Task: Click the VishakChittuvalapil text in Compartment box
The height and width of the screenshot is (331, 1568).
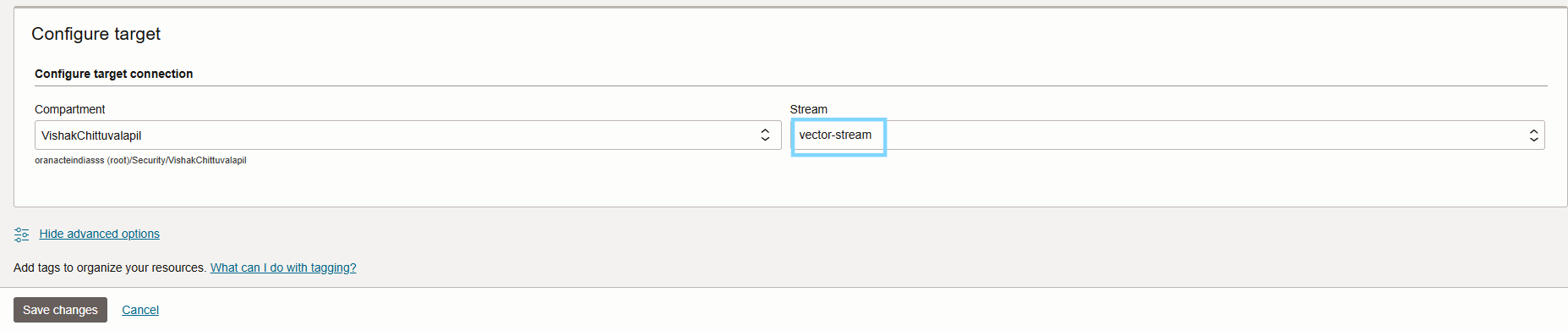Action: point(91,135)
